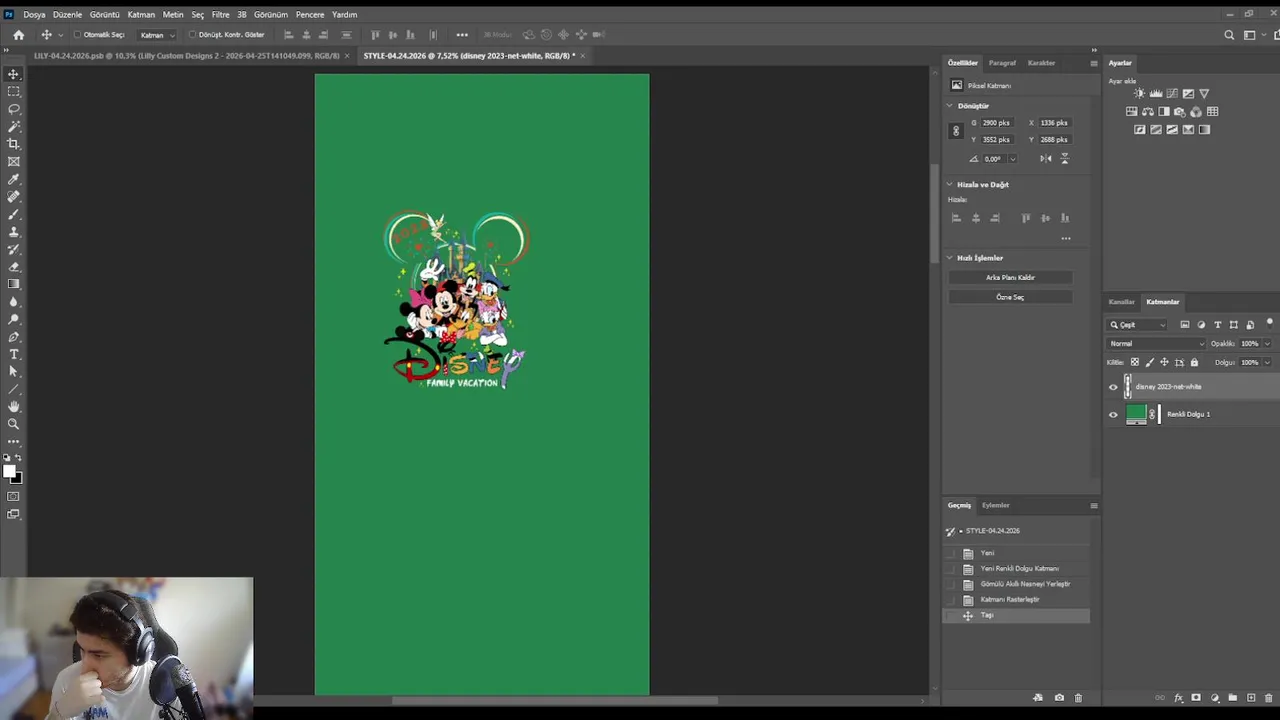Toggle lock transparent pixels in Kilitle row
The height and width of the screenshot is (720, 1280).
pyautogui.click(x=1134, y=362)
